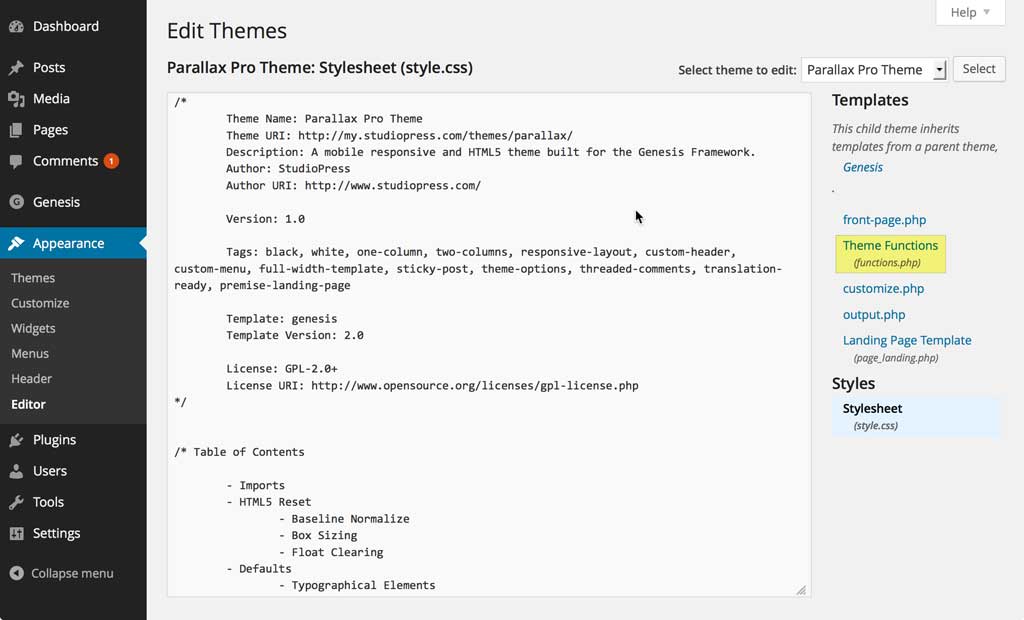Open the Theme Functions template file
This screenshot has width=1024, height=620.
click(x=890, y=246)
